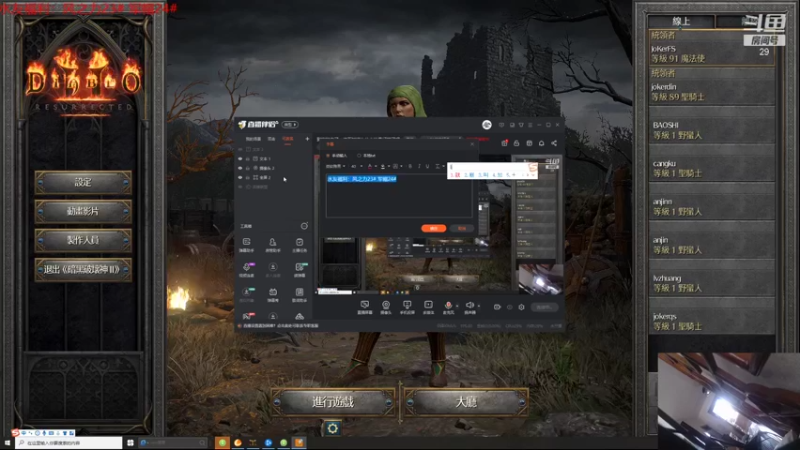Open text alignment dropdown in text dialog

click(439, 166)
